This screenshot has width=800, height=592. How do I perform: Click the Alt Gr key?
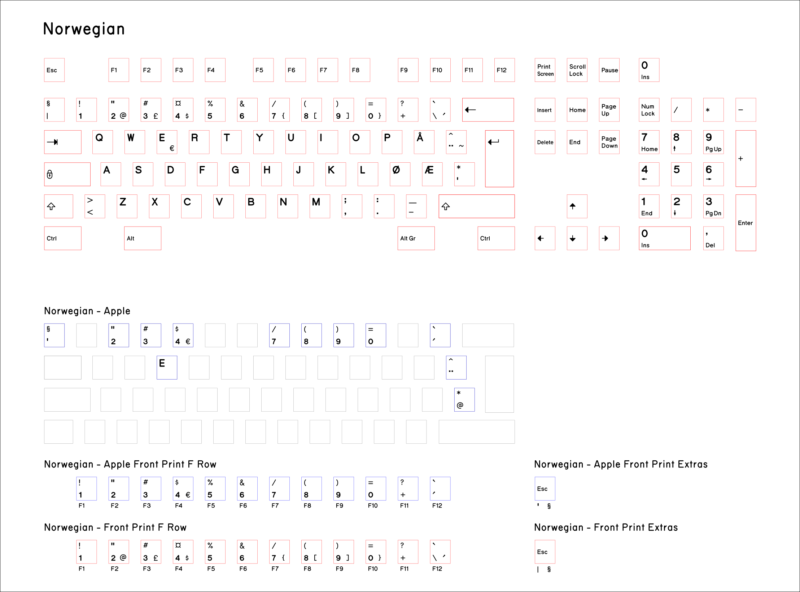(x=416, y=238)
